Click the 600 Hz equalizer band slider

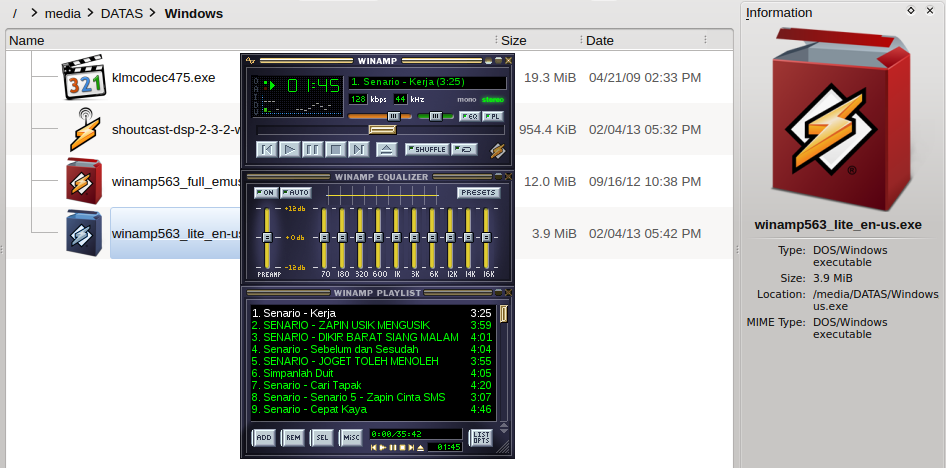[378, 238]
